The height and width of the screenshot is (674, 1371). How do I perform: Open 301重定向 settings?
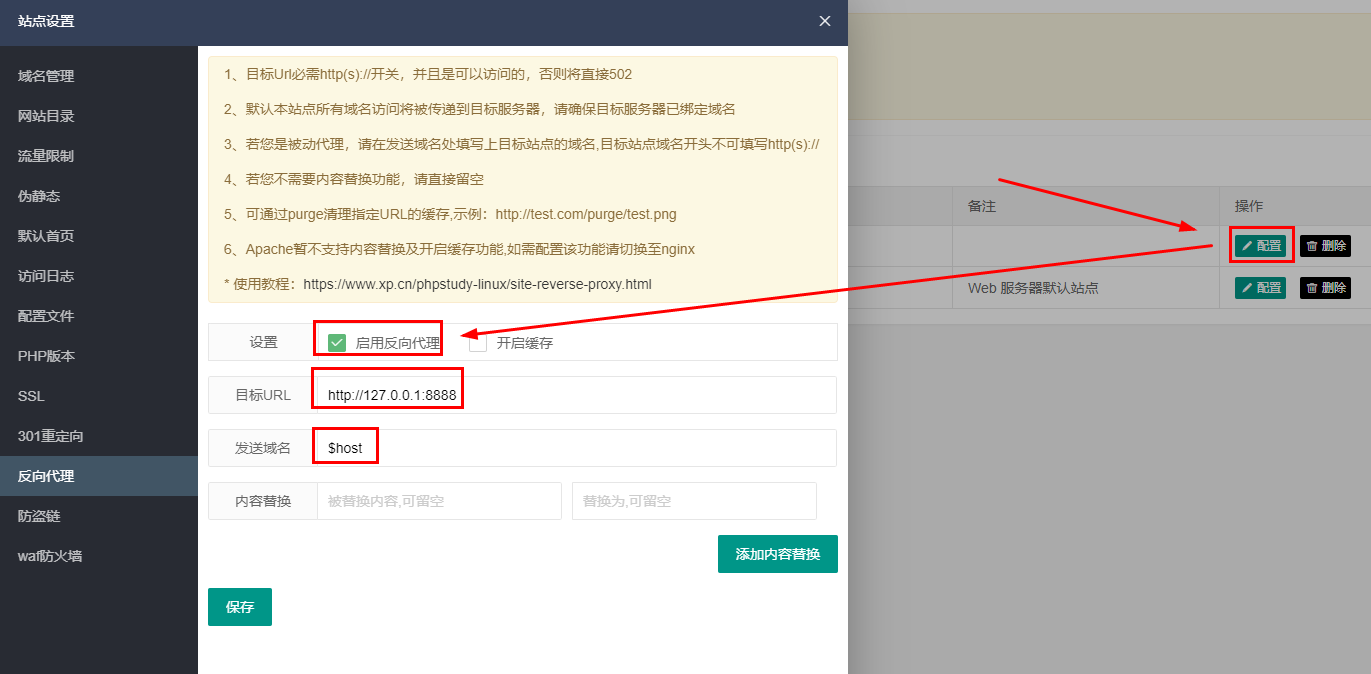[99, 436]
